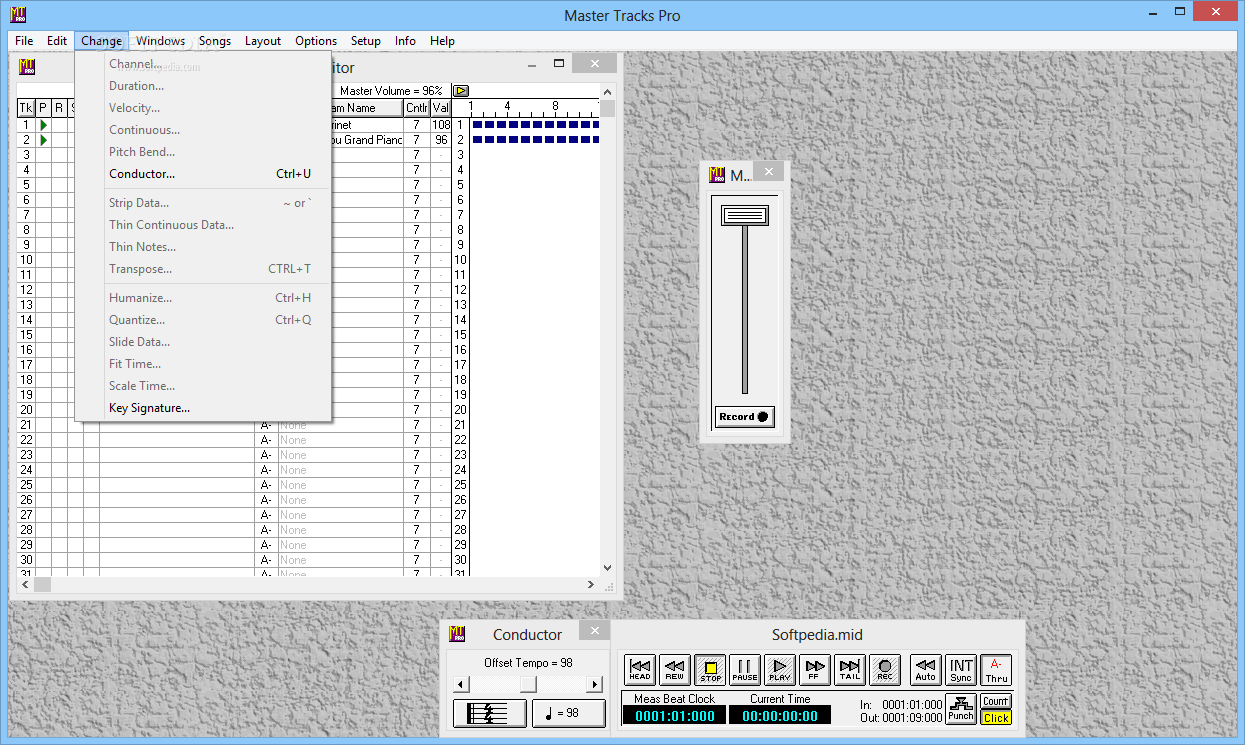Close the Conductor window

point(594,630)
